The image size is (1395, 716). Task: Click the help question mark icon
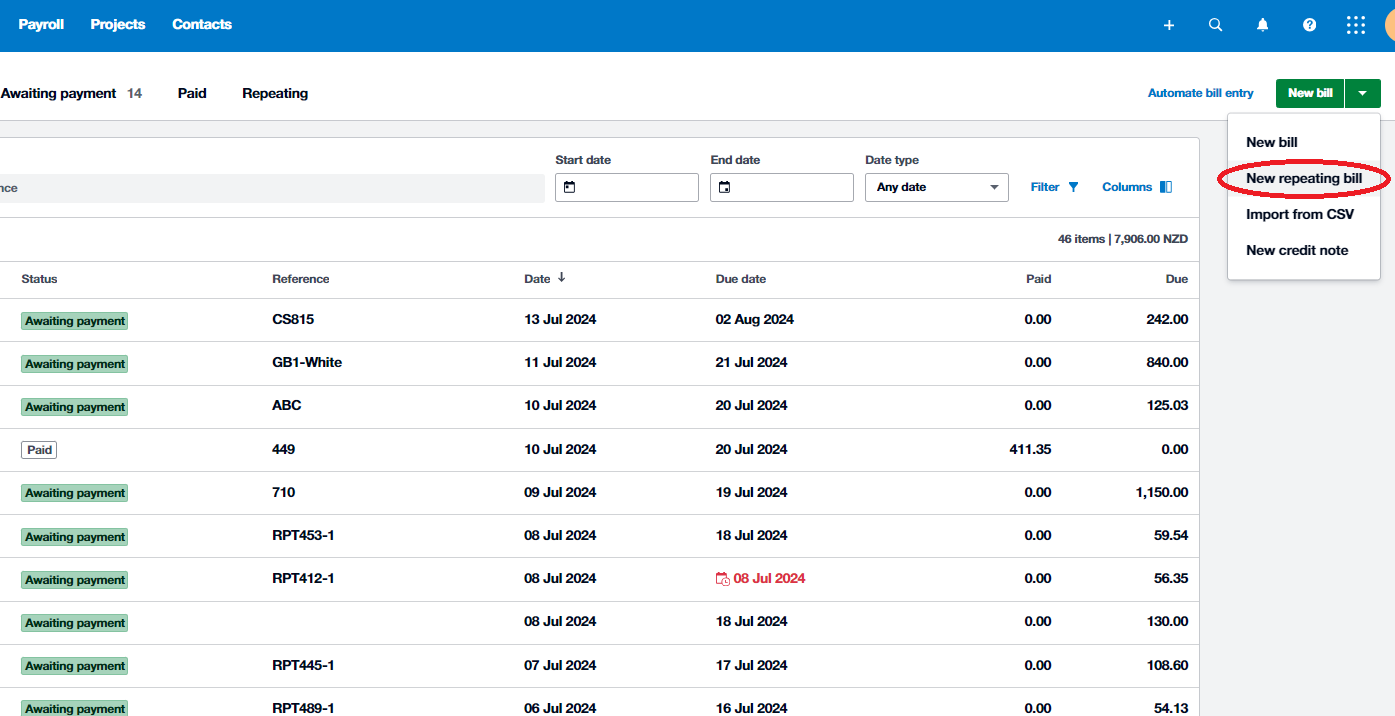coord(1310,25)
